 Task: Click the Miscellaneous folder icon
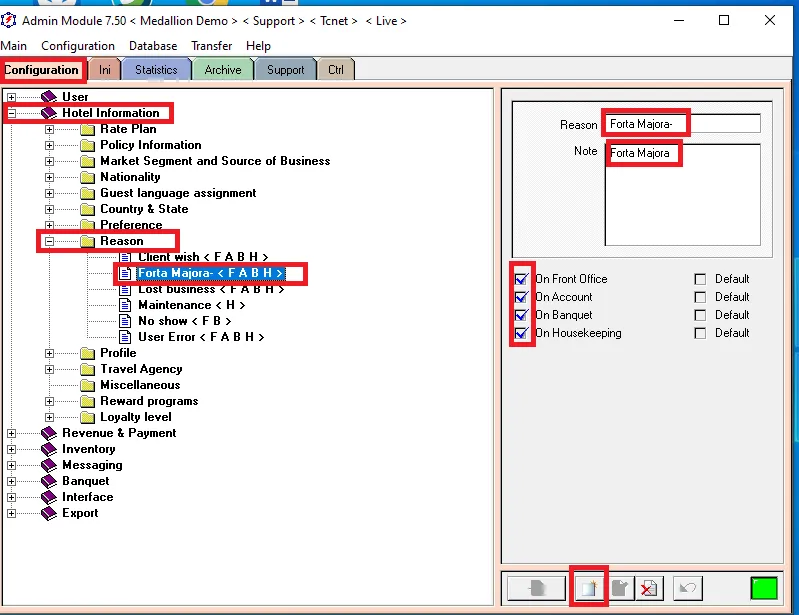tap(88, 385)
